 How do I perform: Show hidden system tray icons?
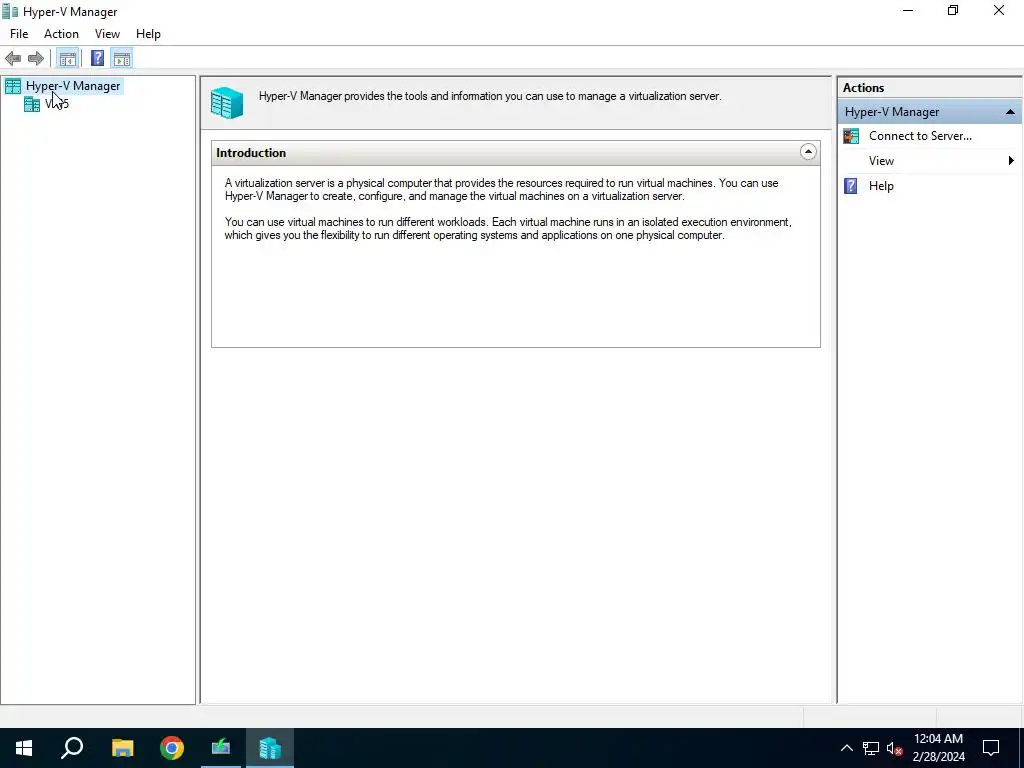tap(846, 748)
